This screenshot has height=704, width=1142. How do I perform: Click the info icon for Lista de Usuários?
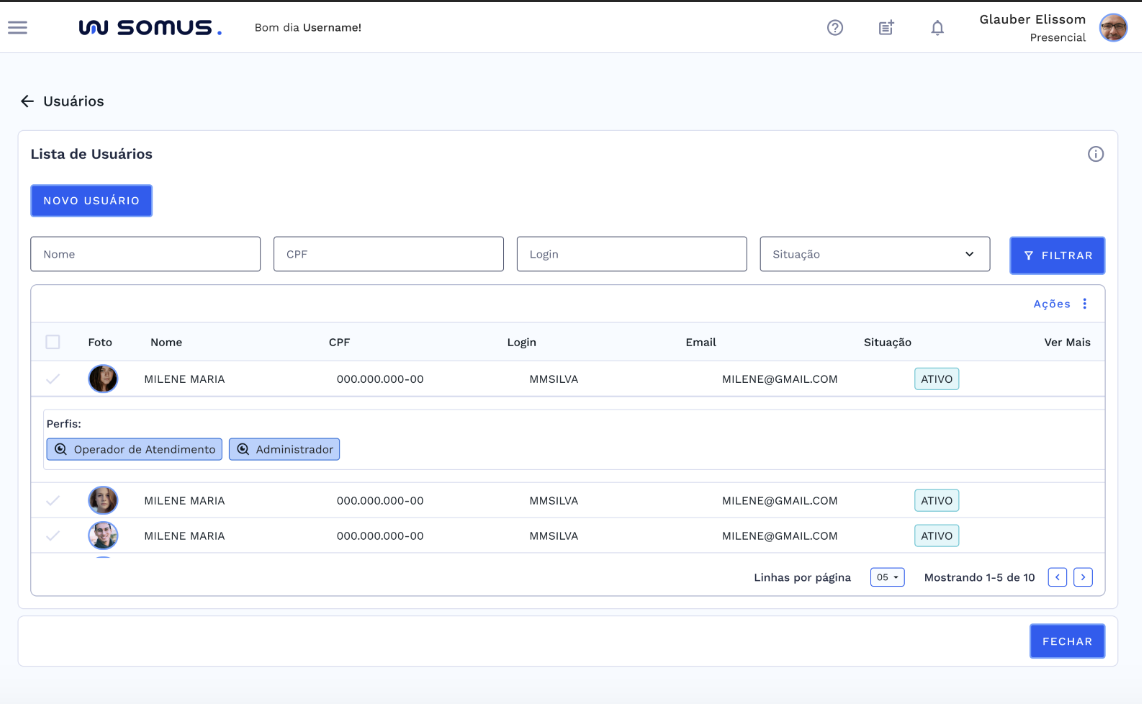coord(1096,154)
